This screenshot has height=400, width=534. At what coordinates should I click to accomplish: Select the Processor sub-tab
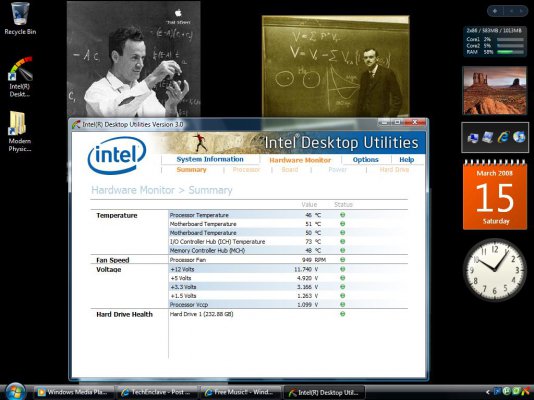pyautogui.click(x=246, y=170)
